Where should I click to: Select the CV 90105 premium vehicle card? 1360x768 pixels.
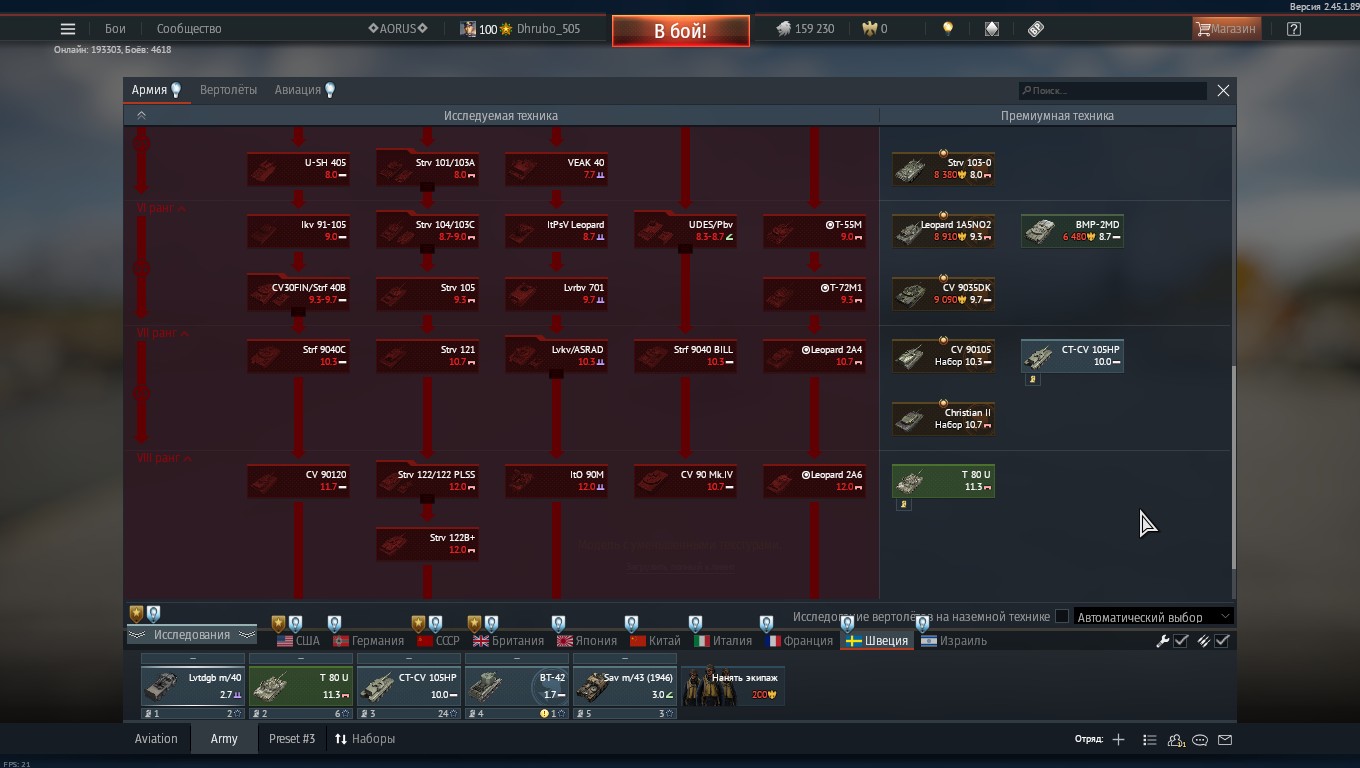[x=943, y=356]
